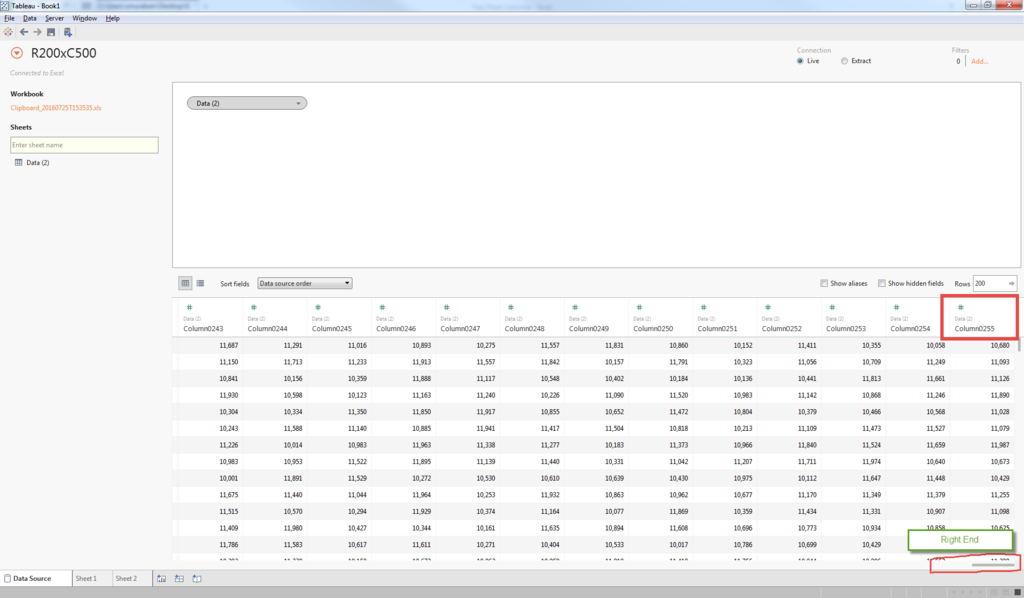Image resolution: width=1024 pixels, height=598 pixels.
Task: Click cell 11,557 in first row of Column0248
Action: pos(550,345)
